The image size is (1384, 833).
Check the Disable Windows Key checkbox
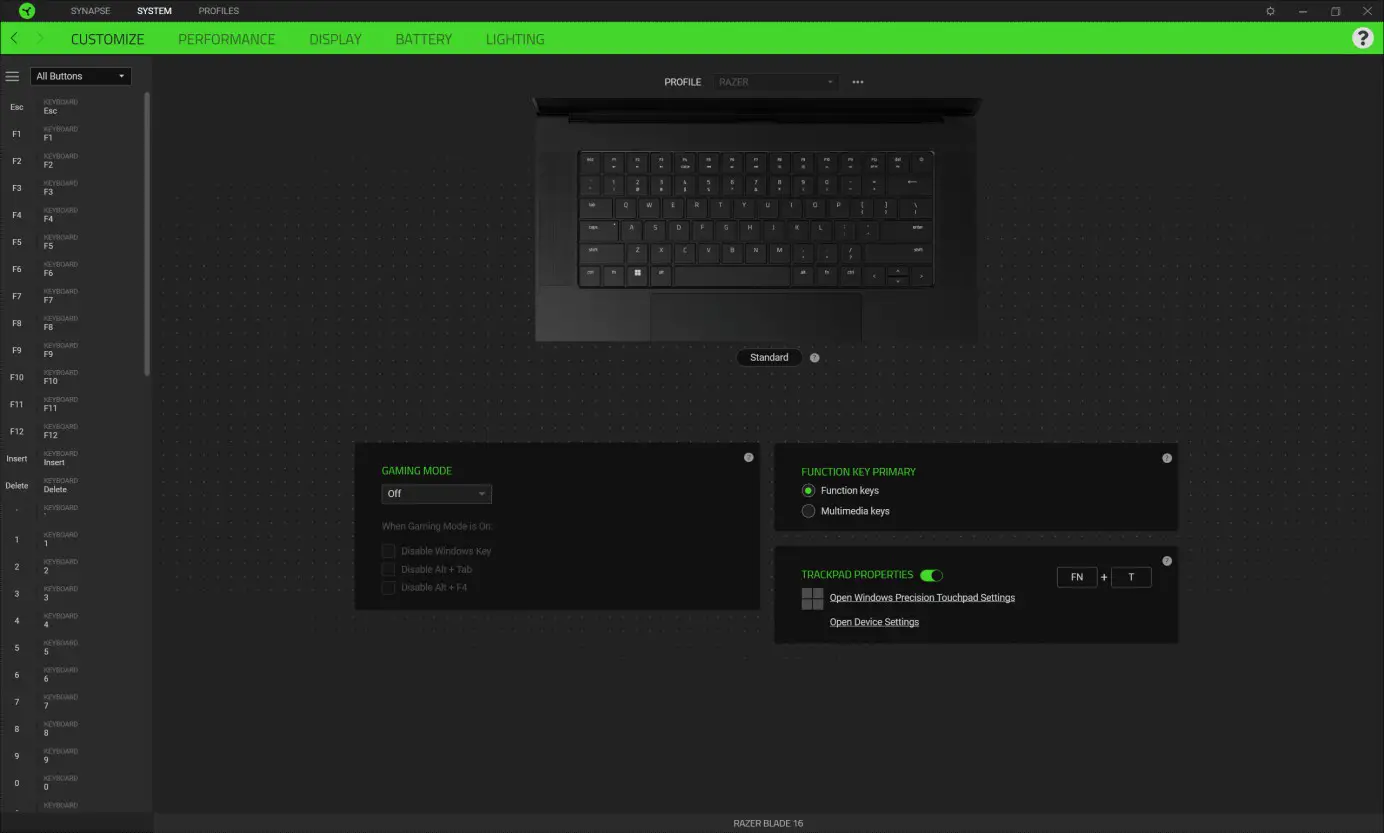click(x=388, y=550)
